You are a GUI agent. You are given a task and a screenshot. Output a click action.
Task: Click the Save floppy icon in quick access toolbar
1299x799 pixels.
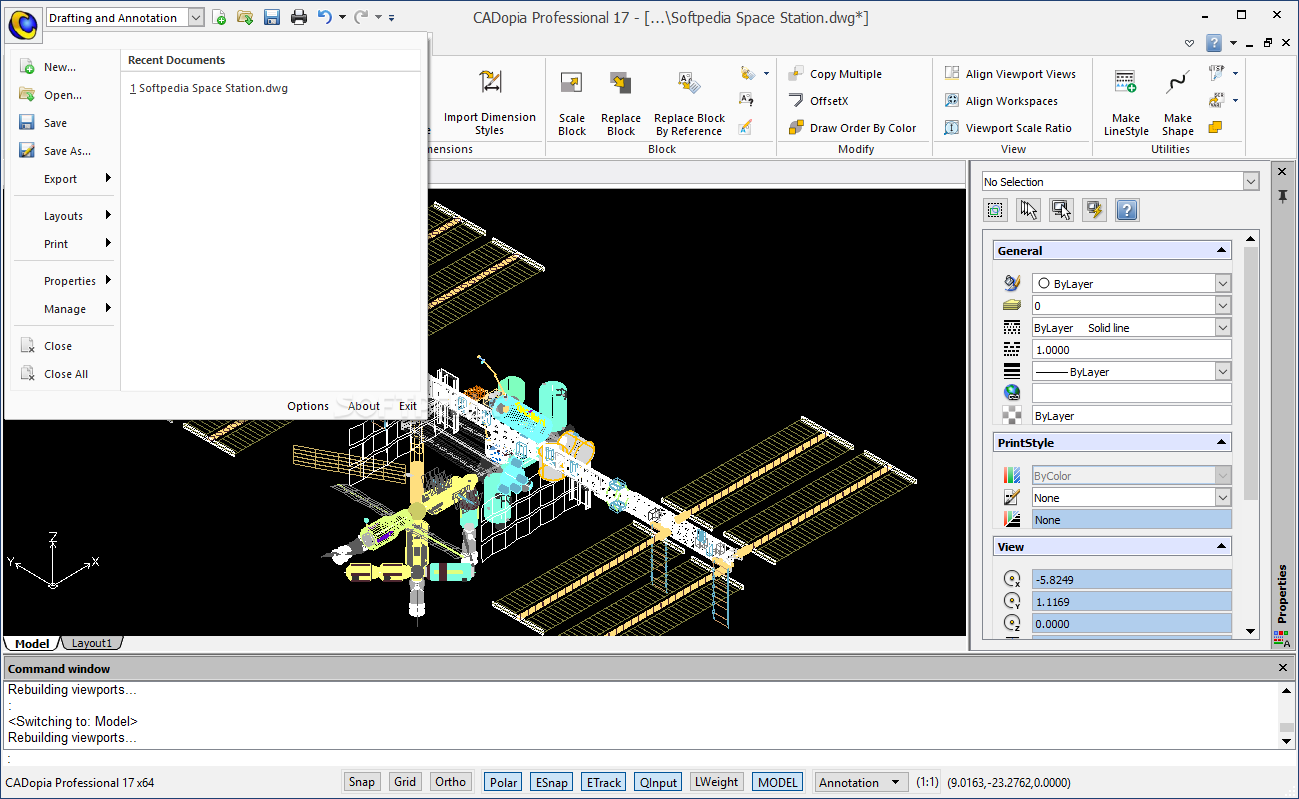(272, 17)
